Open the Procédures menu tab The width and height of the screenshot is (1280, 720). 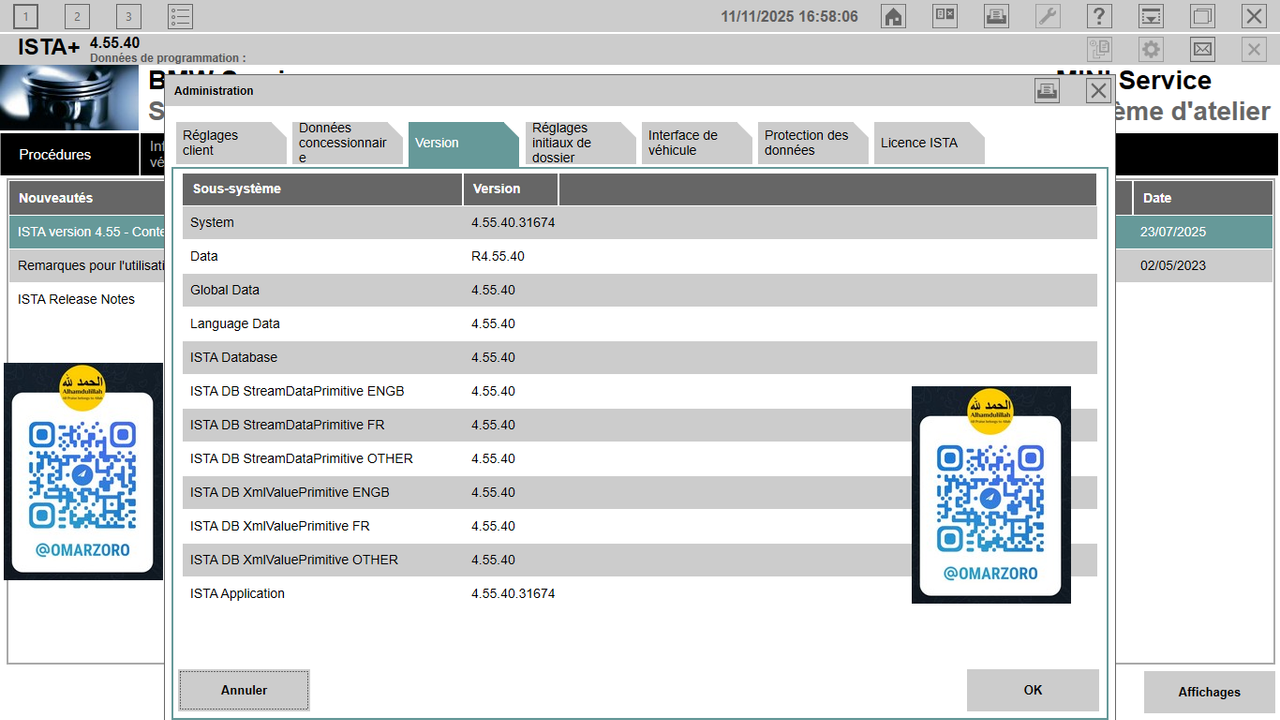click(x=70, y=155)
